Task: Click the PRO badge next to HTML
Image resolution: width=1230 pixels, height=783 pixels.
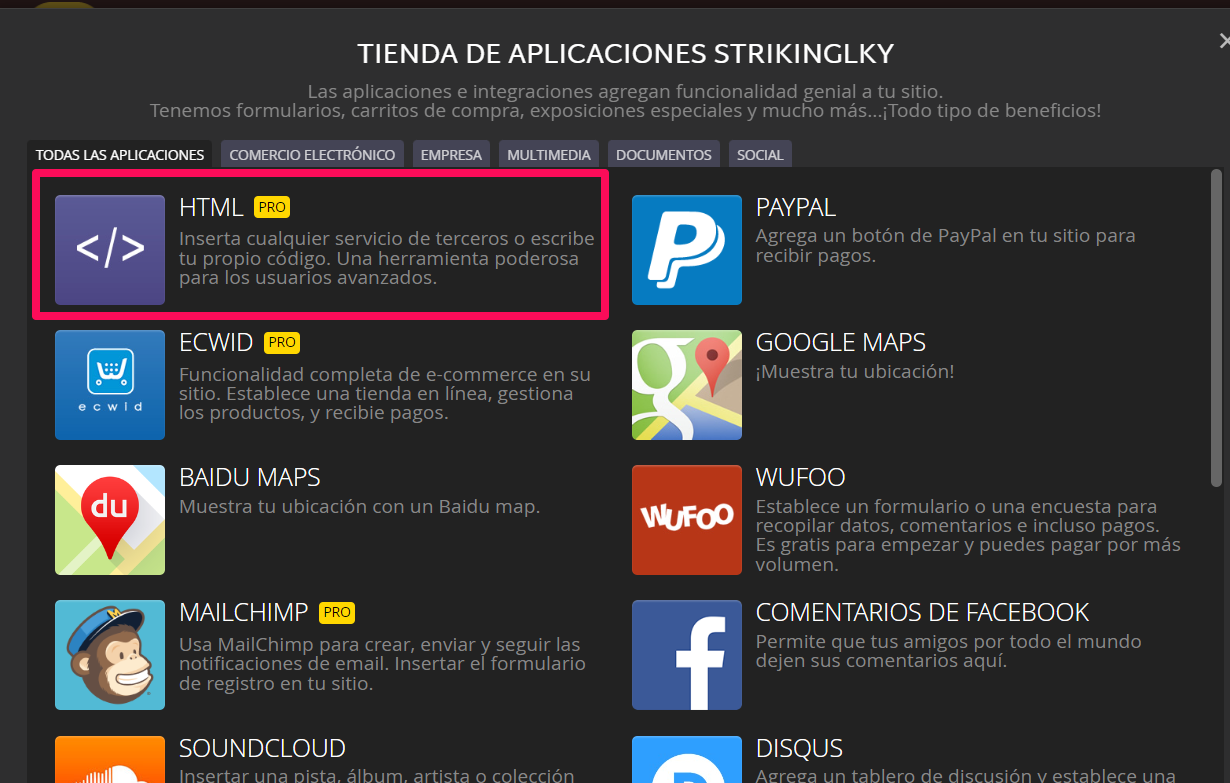Action: (x=272, y=207)
